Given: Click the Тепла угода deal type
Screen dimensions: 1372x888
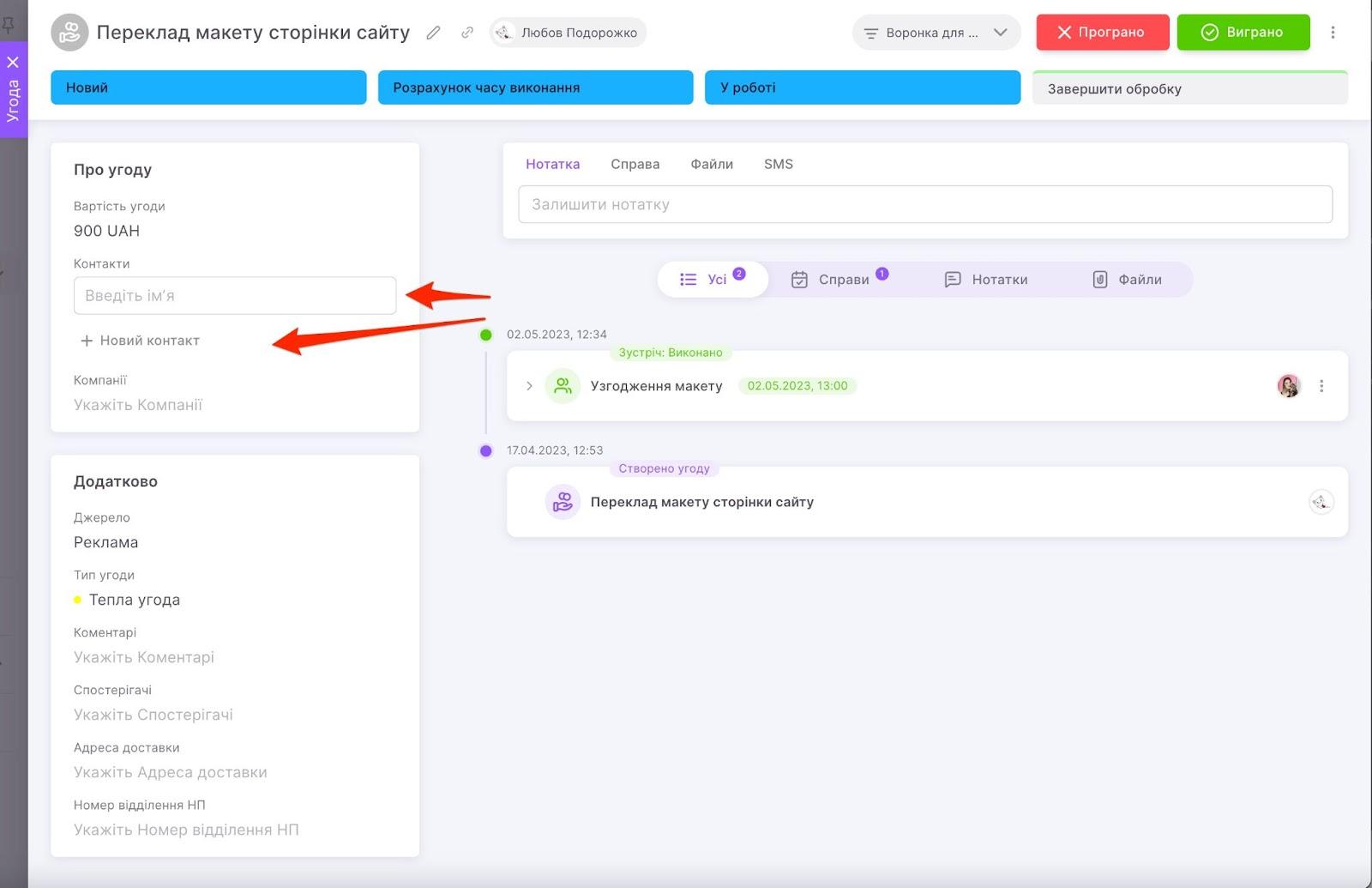Looking at the screenshot, I should tap(127, 600).
